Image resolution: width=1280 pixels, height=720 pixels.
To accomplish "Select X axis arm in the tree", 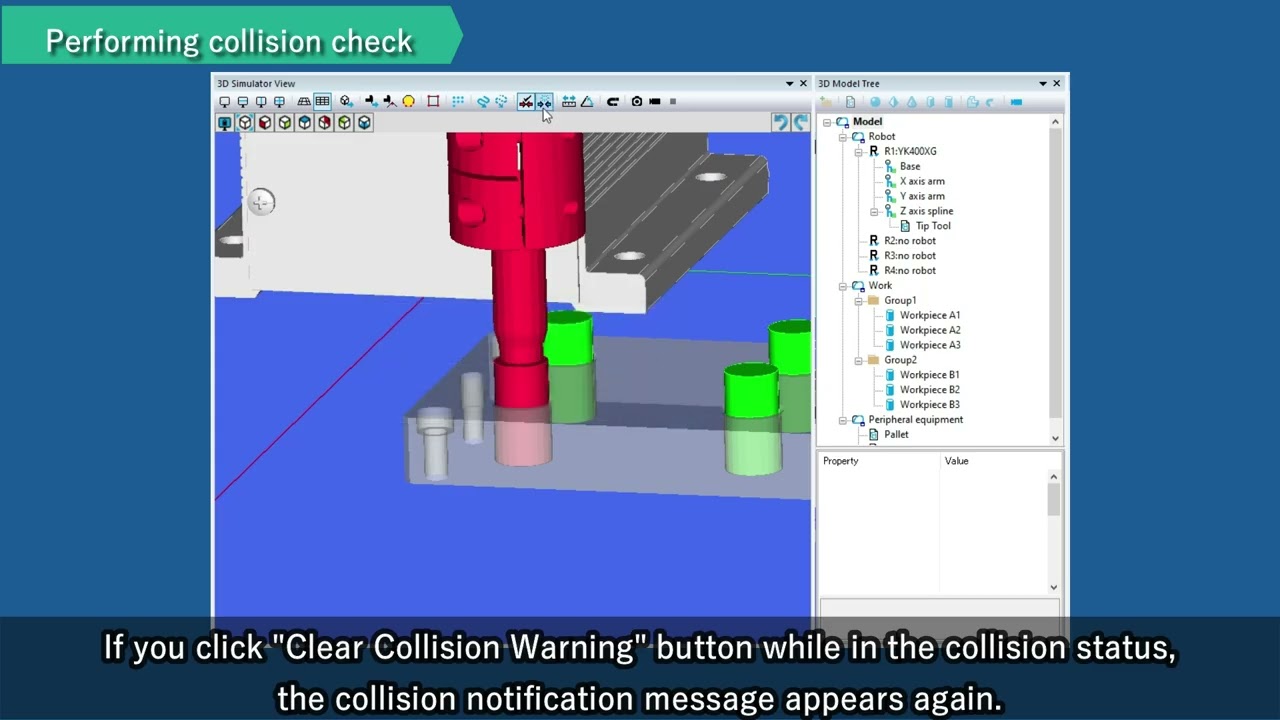I will pos(922,181).
